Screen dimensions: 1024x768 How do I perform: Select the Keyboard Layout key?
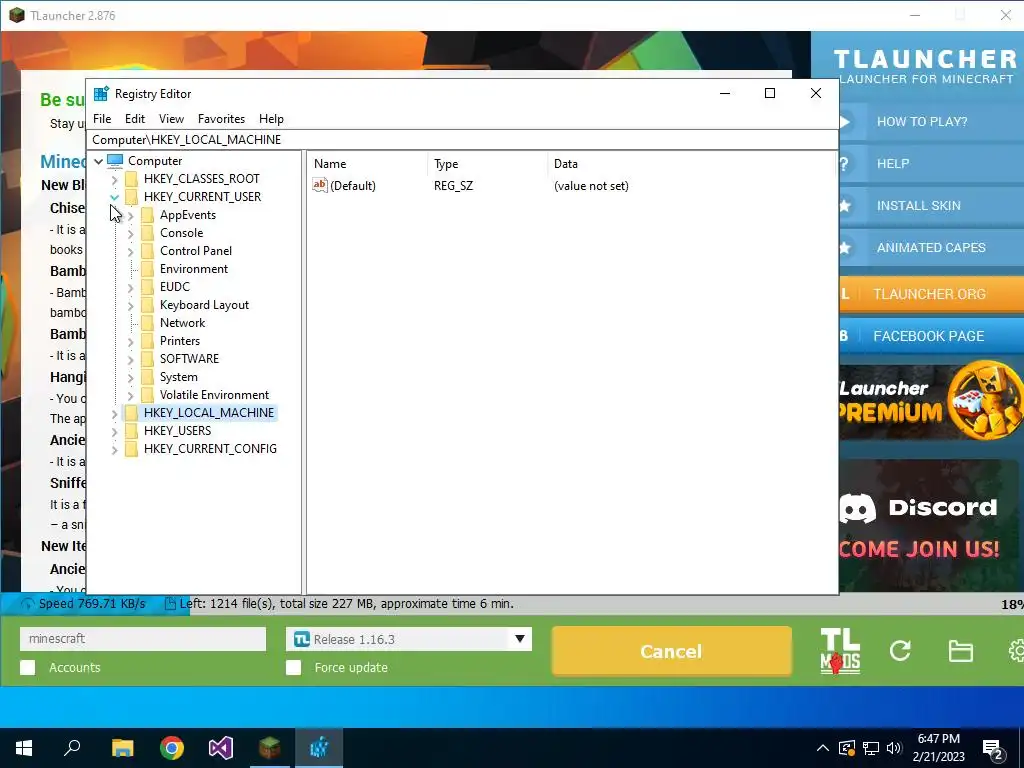pyautogui.click(x=204, y=305)
